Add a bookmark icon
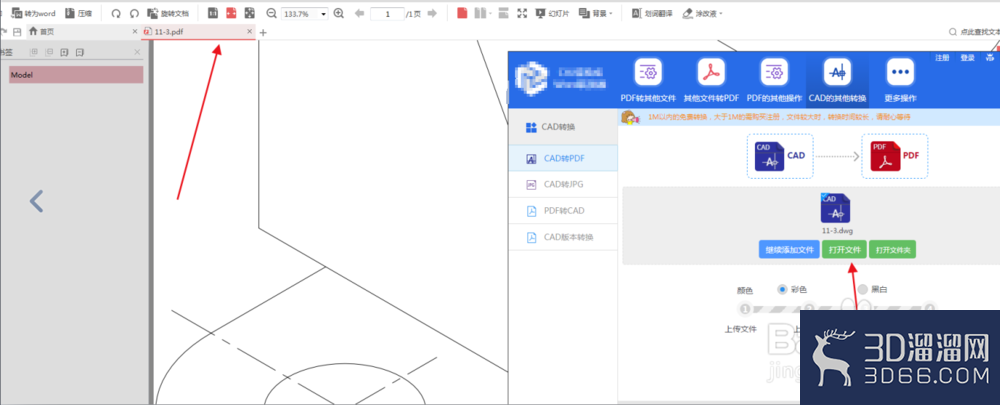Viewport: 1000px width, 405px height. point(64,52)
